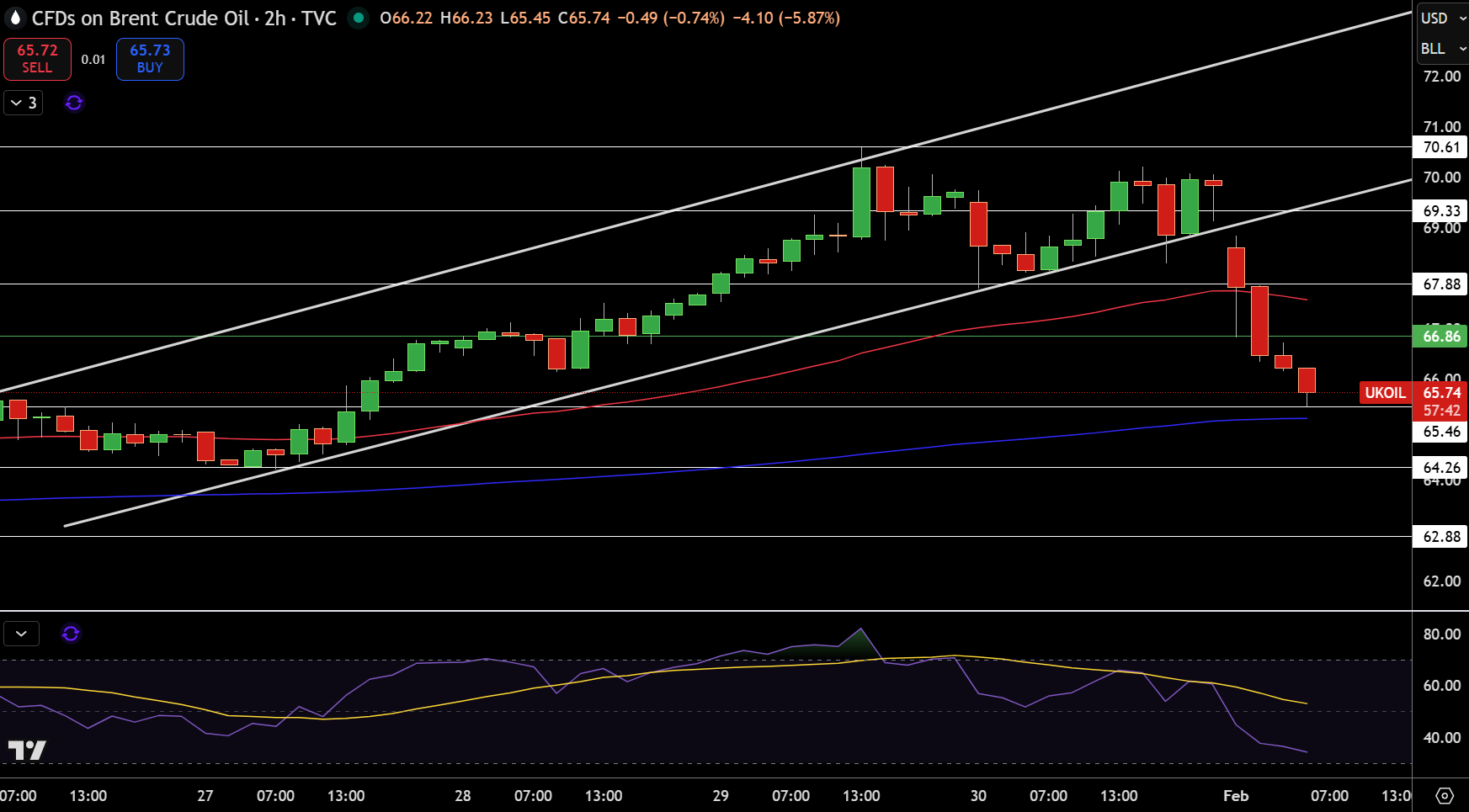Click the 62.88 horizontal line price label
1469x812 pixels.
click(1440, 537)
